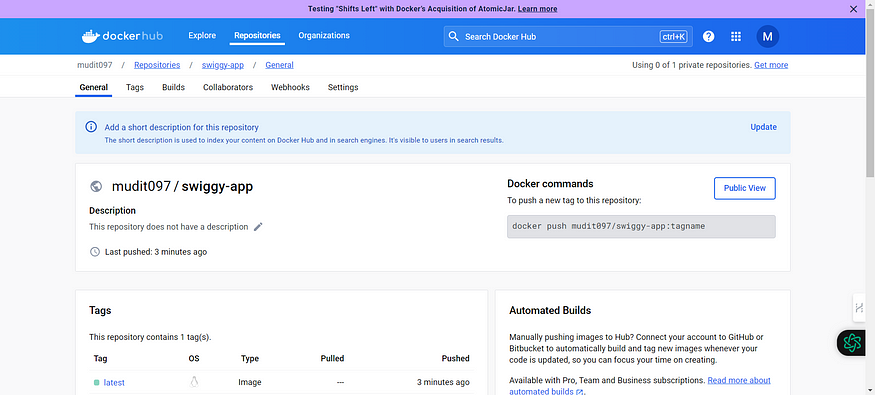The image size is (875, 395).
Task: Click 'This repository does not have a description' text
Action: pos(169,227)
